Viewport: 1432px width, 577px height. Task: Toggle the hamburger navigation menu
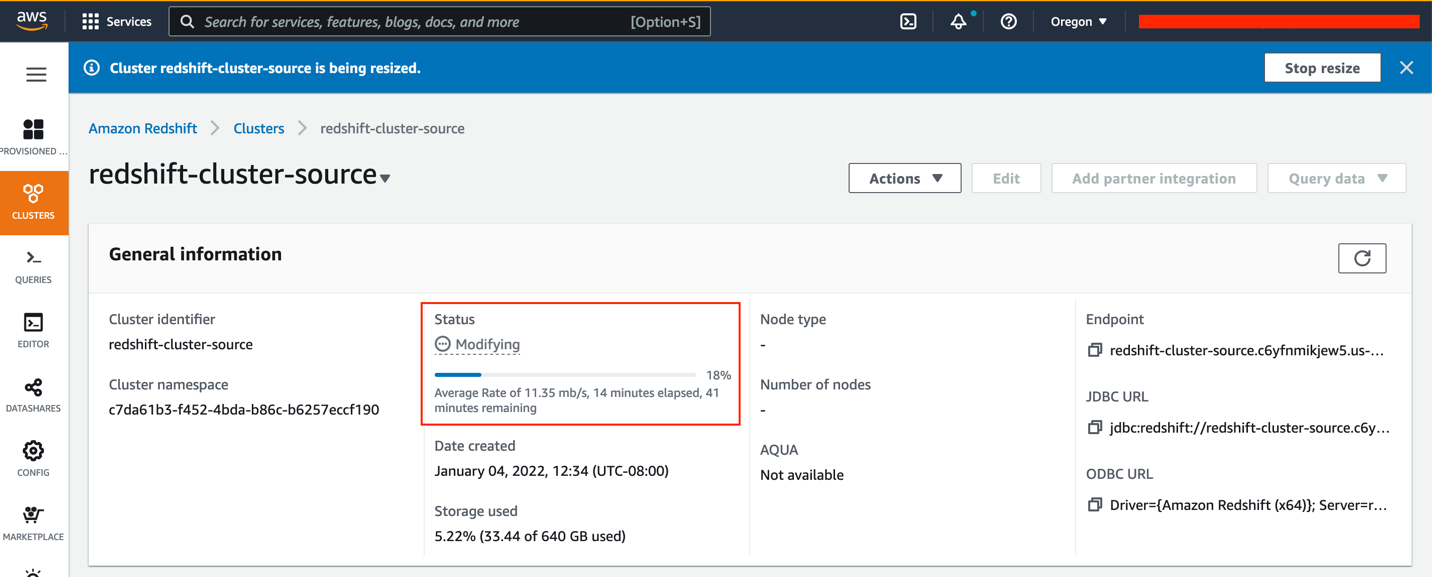pos(36,75)
